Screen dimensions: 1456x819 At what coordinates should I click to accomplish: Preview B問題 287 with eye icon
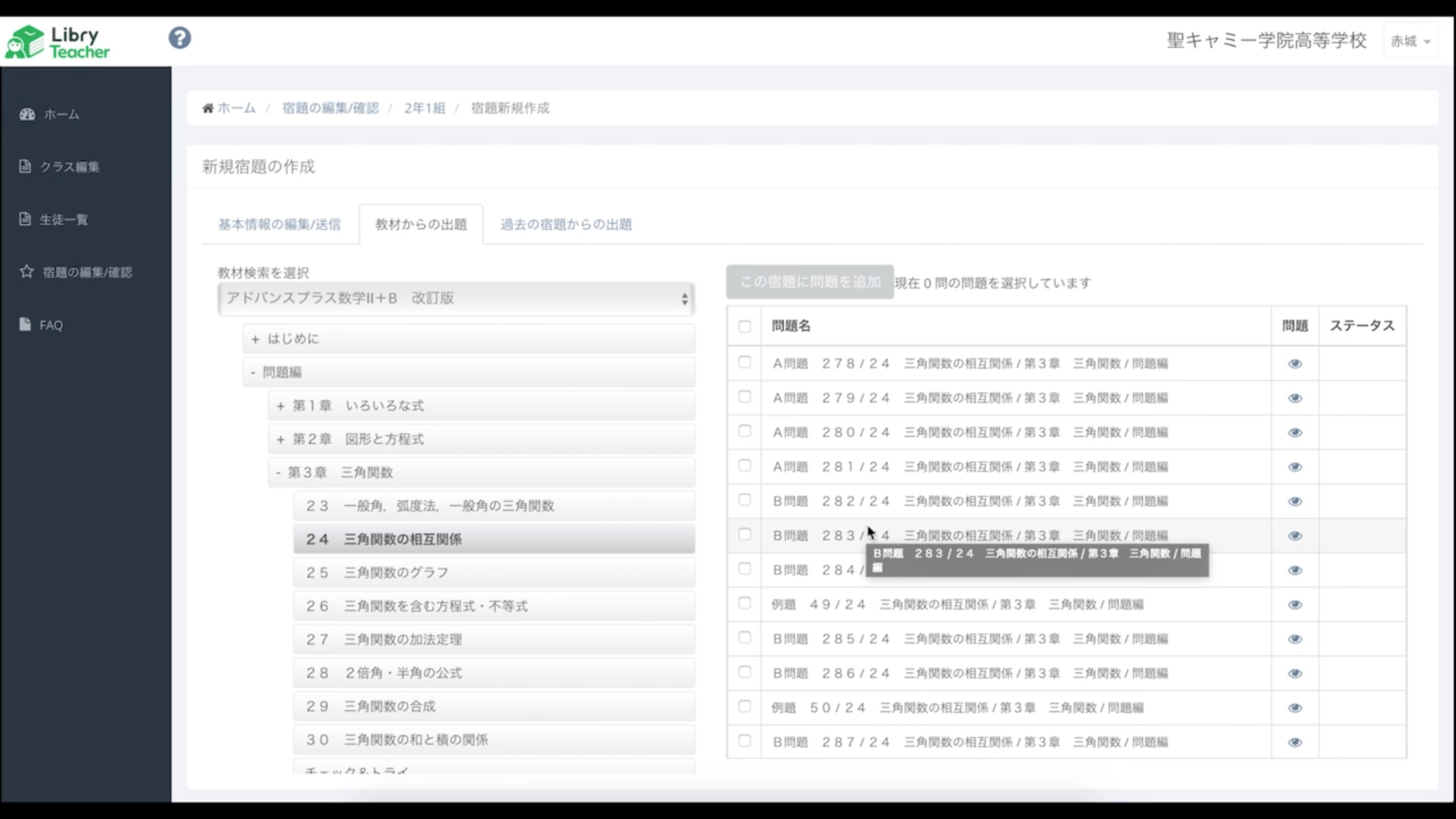1294,742
